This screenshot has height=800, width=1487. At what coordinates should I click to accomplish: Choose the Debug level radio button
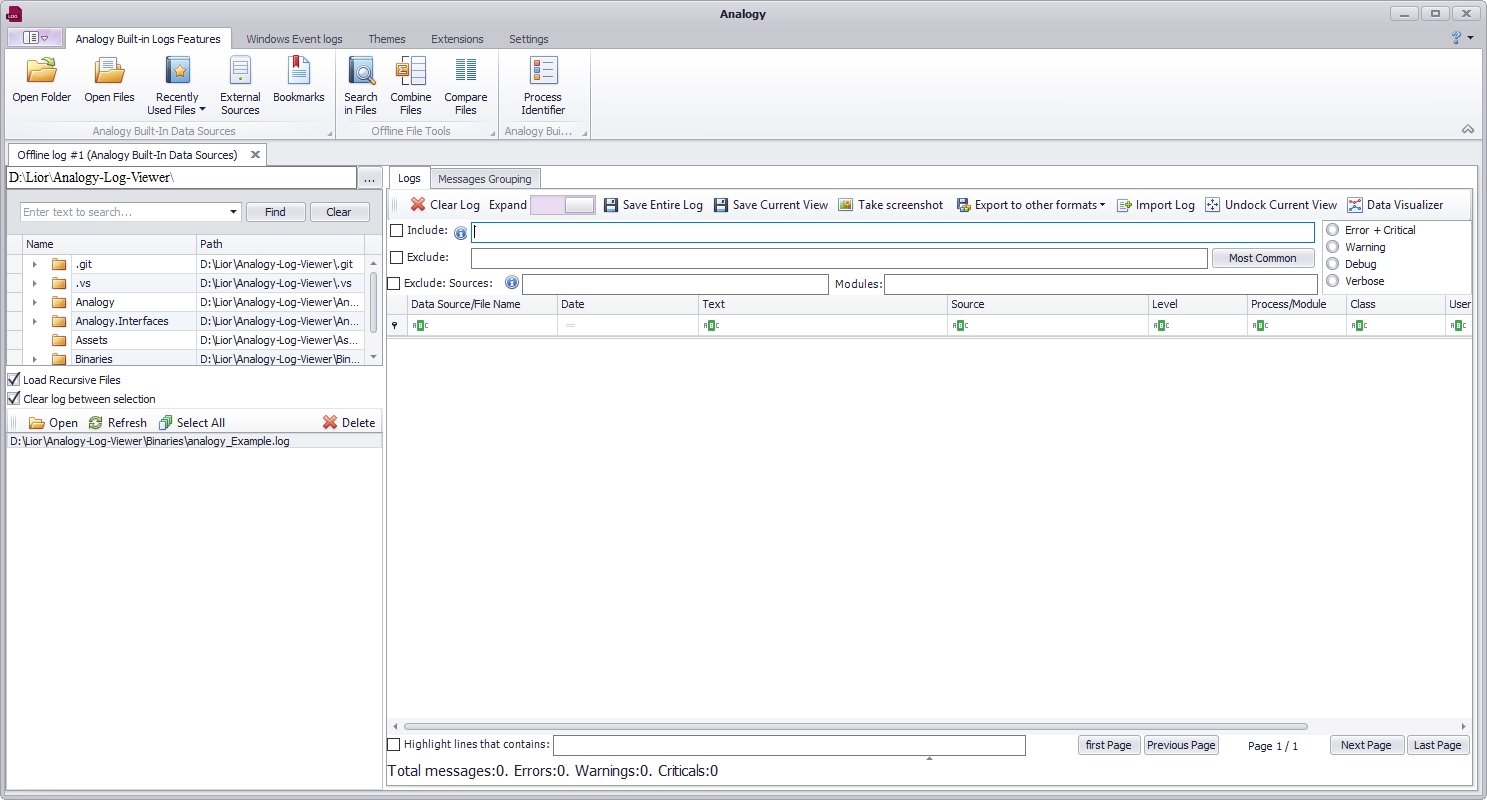pos(1332,264)
